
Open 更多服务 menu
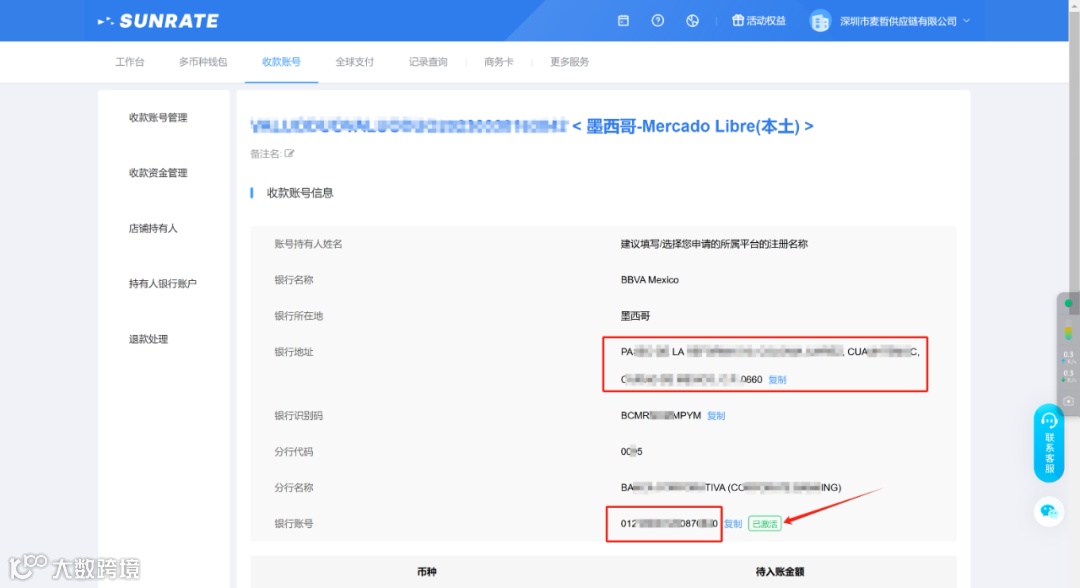pos(569,62)
